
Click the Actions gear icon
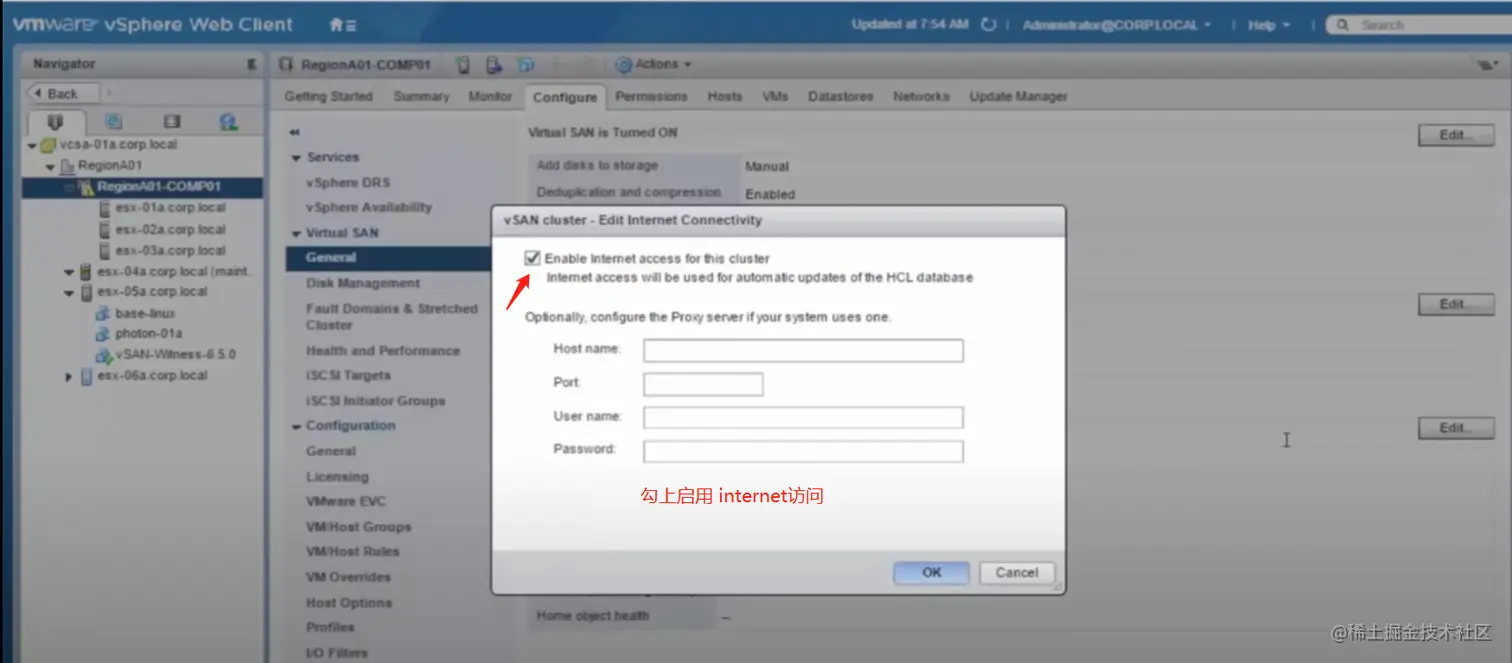624,65
